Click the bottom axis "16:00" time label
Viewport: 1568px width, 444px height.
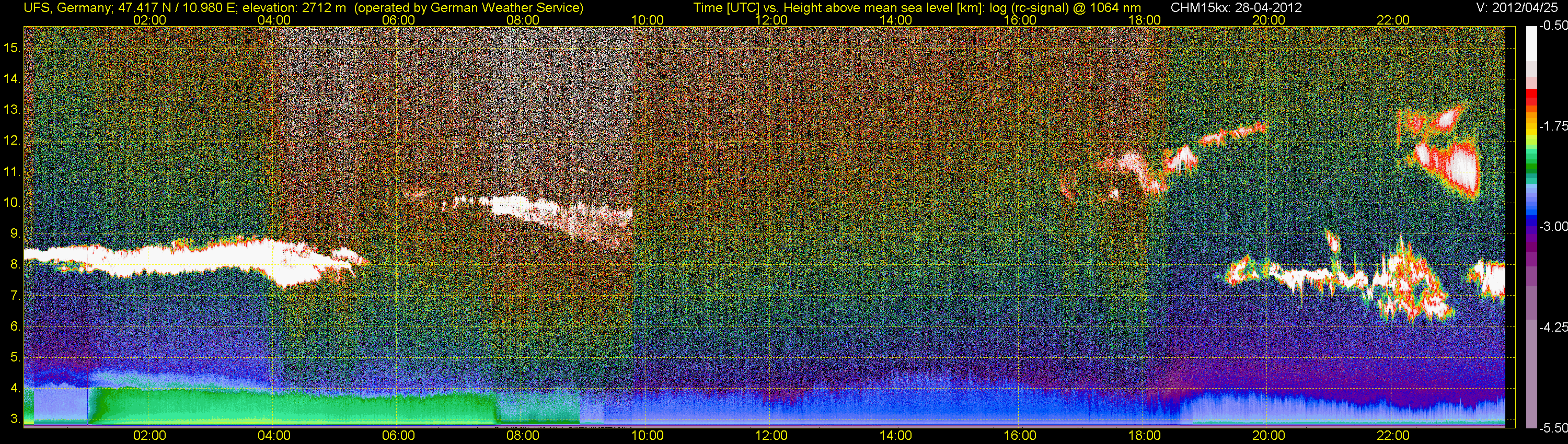[x=1020, y=436]
